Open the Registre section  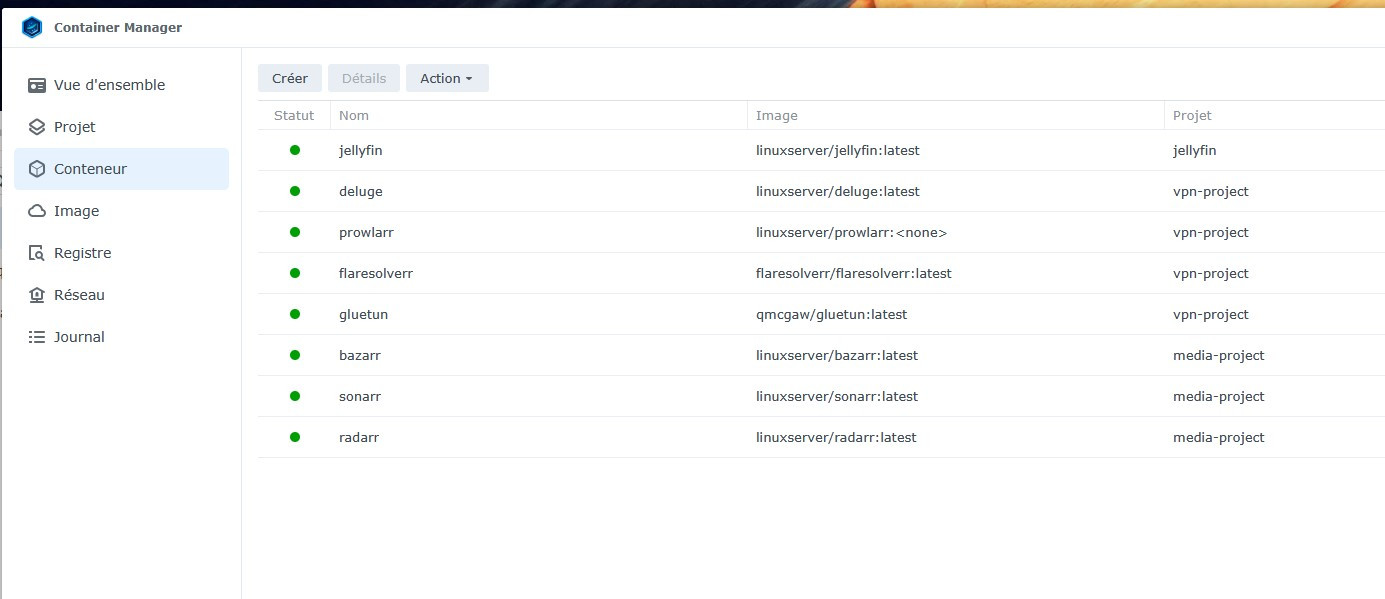pyautogui.click(x=121, y=253)
